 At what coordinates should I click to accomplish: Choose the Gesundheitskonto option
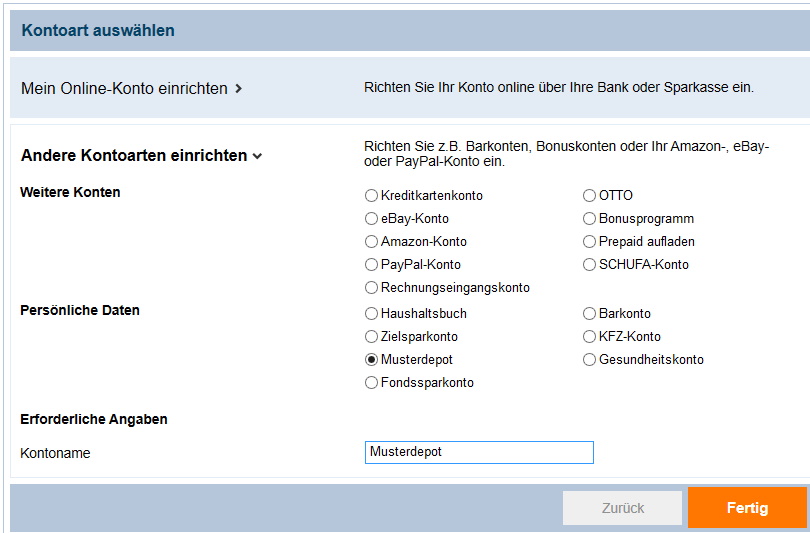tap(589, 359)
